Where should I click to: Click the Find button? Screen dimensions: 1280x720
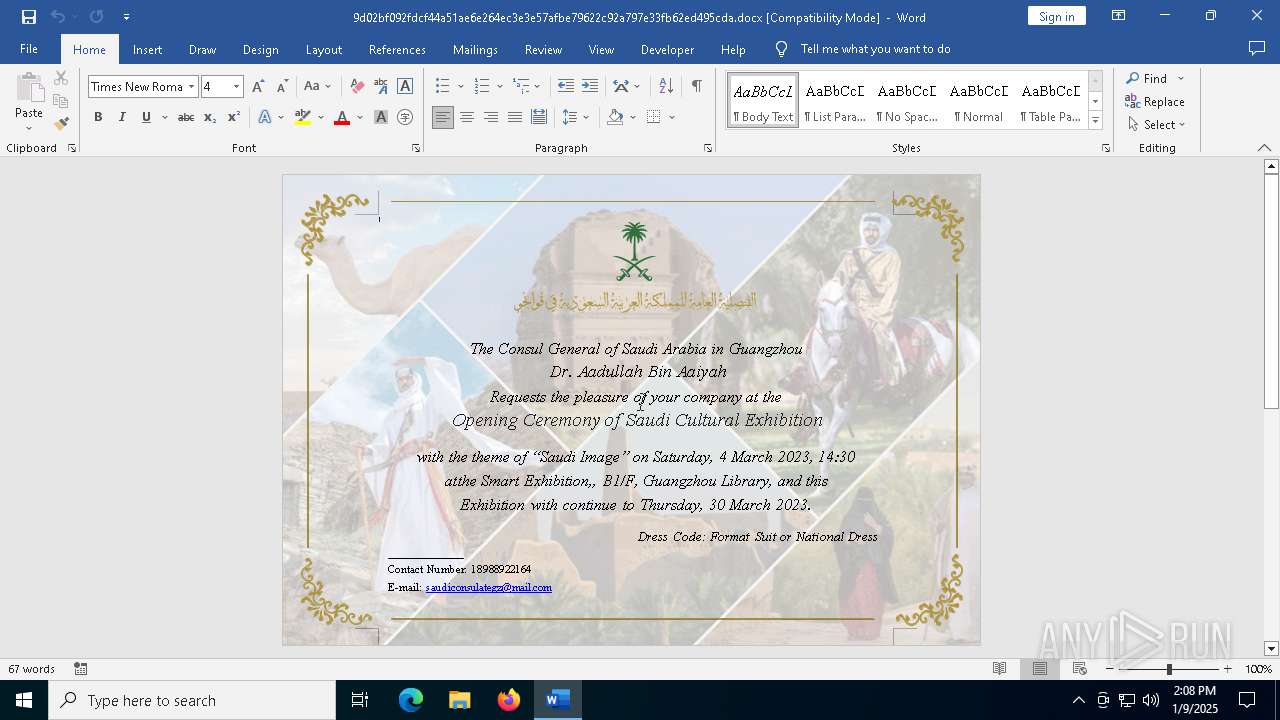tap(1146, 78)
